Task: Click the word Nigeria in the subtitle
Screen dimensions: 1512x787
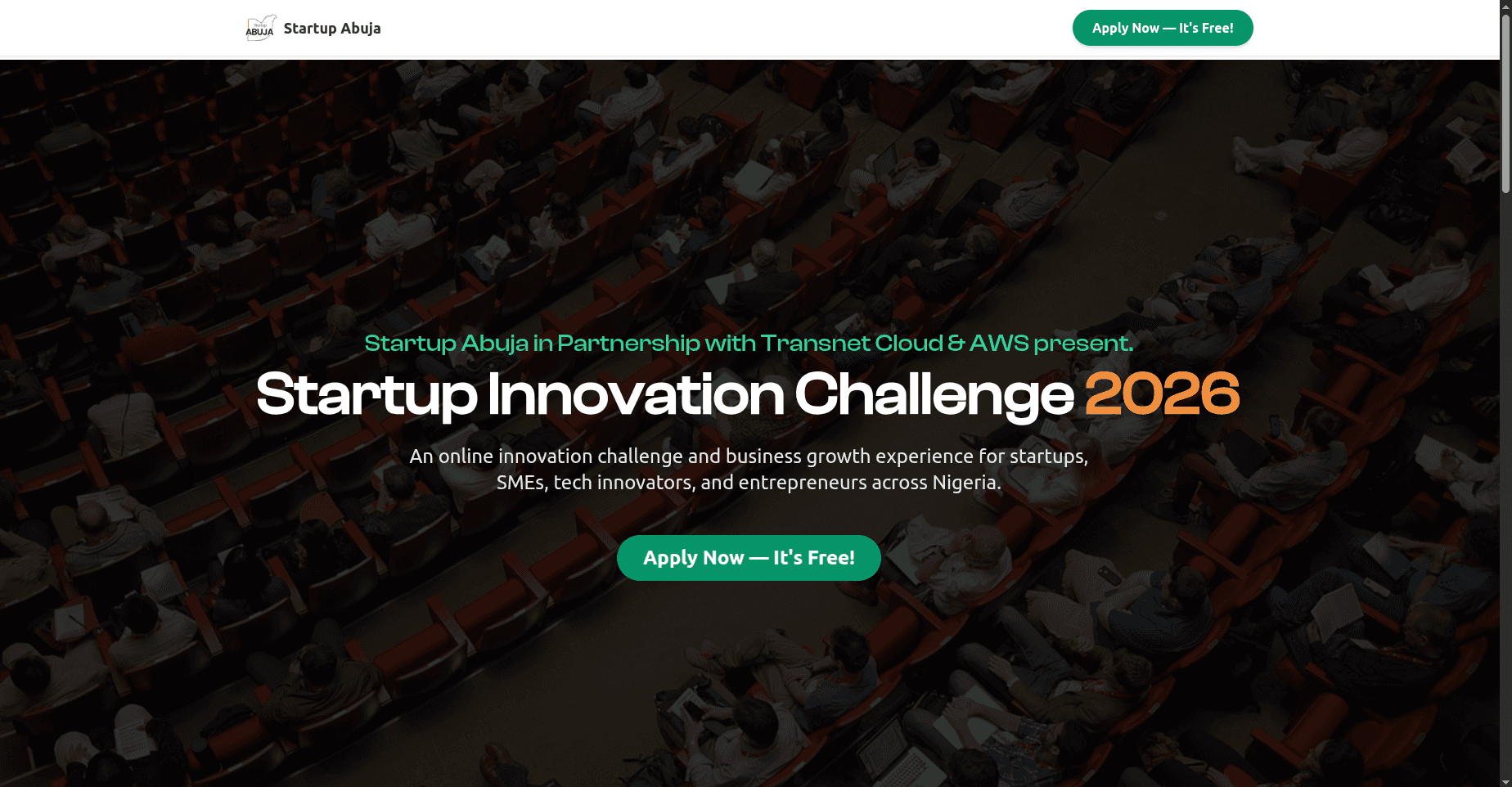Action: [x=966, y=483]
